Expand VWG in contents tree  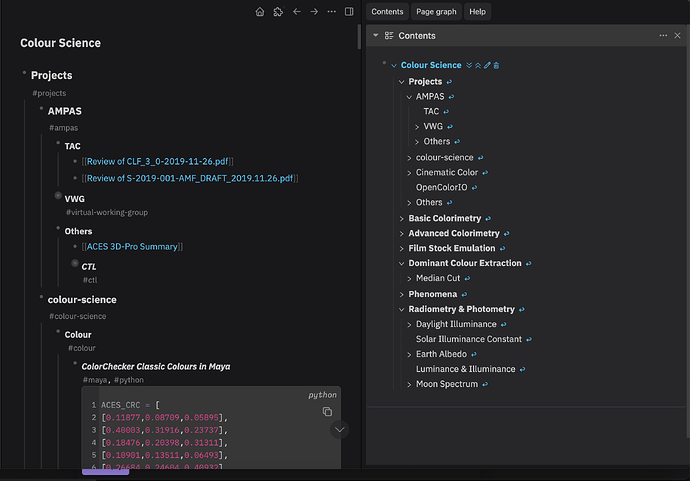417,127
